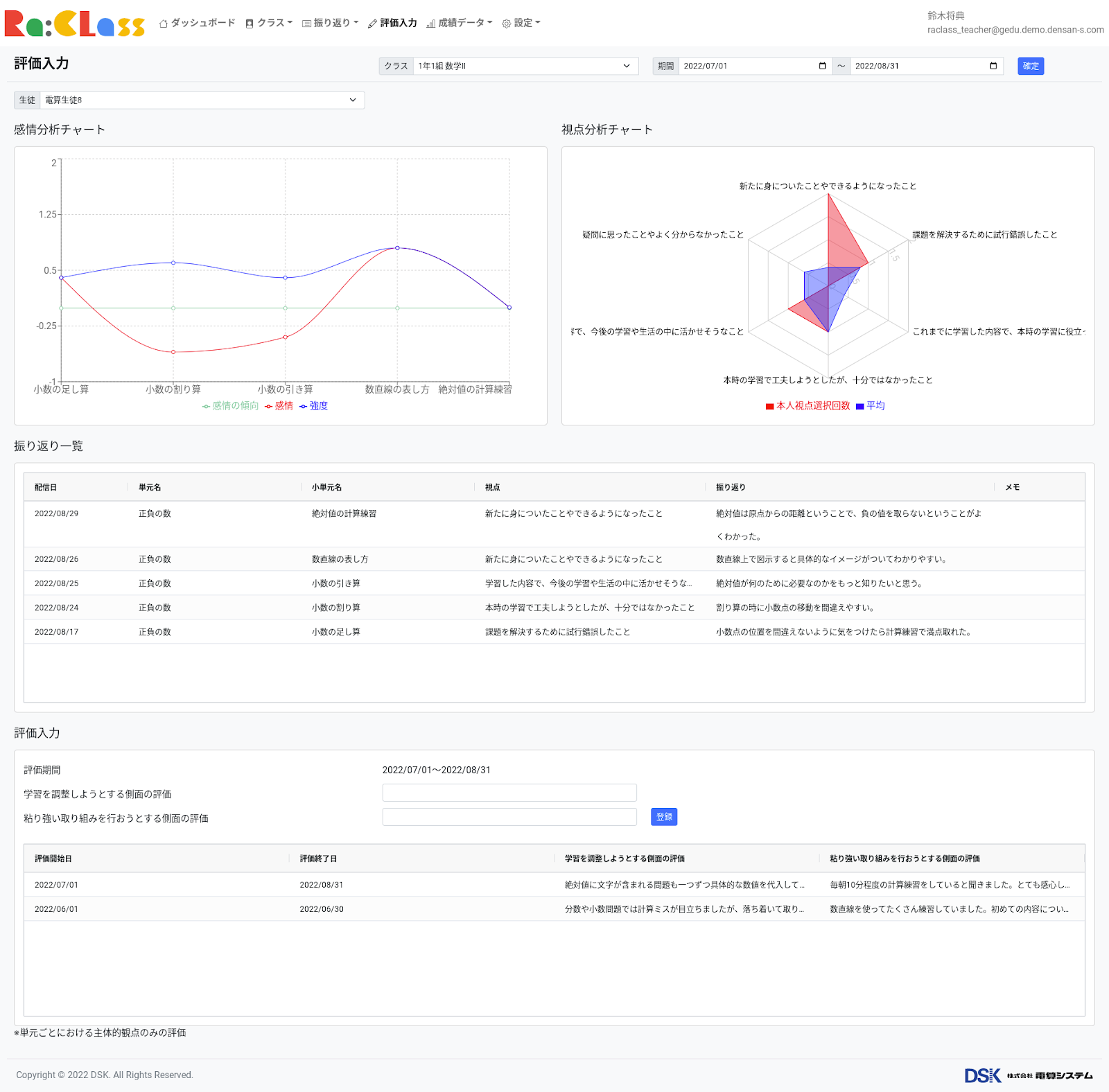The image size is (1109, 1092).
Task: Click the calendar icon in start date field
Action: pos(822,66)
